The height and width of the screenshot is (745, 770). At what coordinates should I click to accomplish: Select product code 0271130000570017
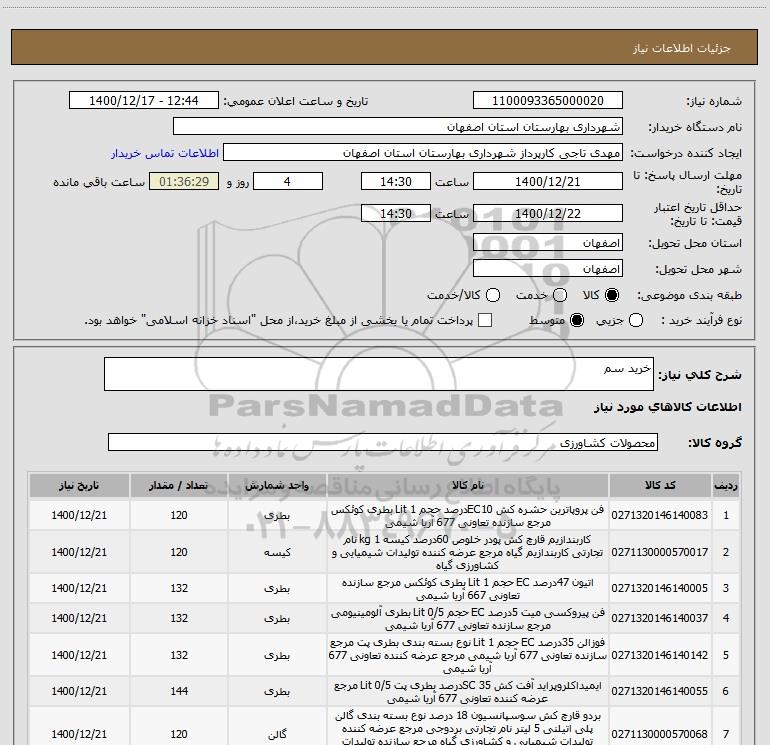coord(660,552)
